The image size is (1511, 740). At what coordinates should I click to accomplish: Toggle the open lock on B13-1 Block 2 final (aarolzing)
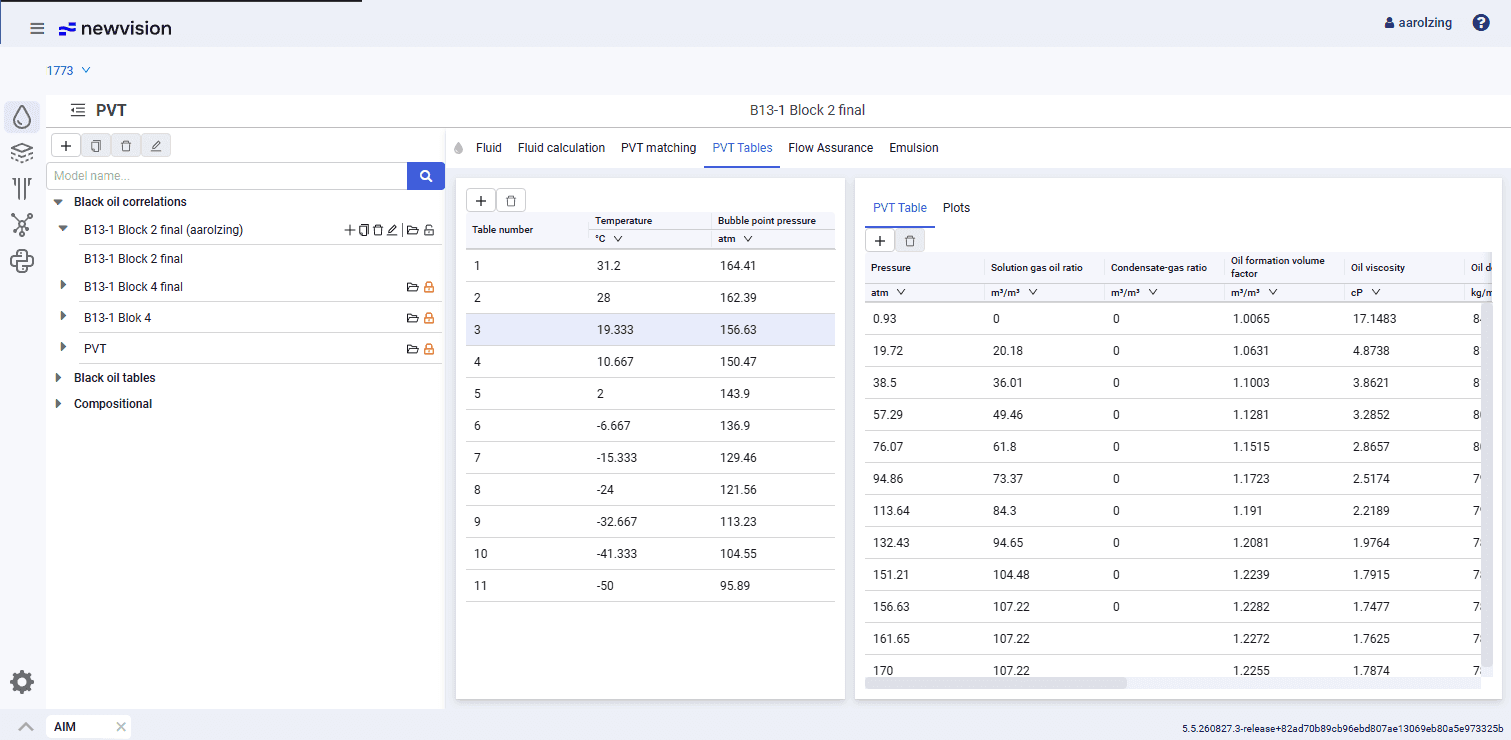[429, 230]
